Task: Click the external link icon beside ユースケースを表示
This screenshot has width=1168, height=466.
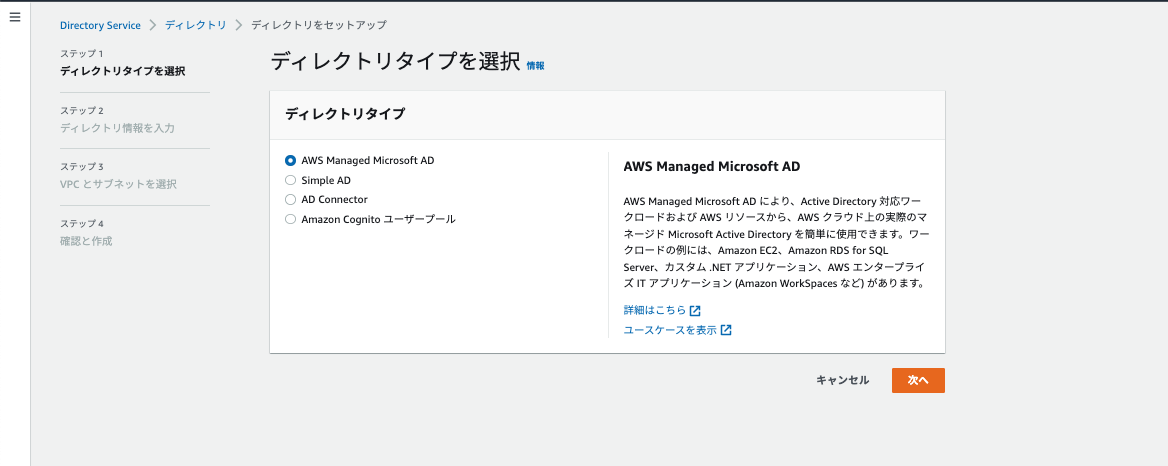Action: (726, 330)
